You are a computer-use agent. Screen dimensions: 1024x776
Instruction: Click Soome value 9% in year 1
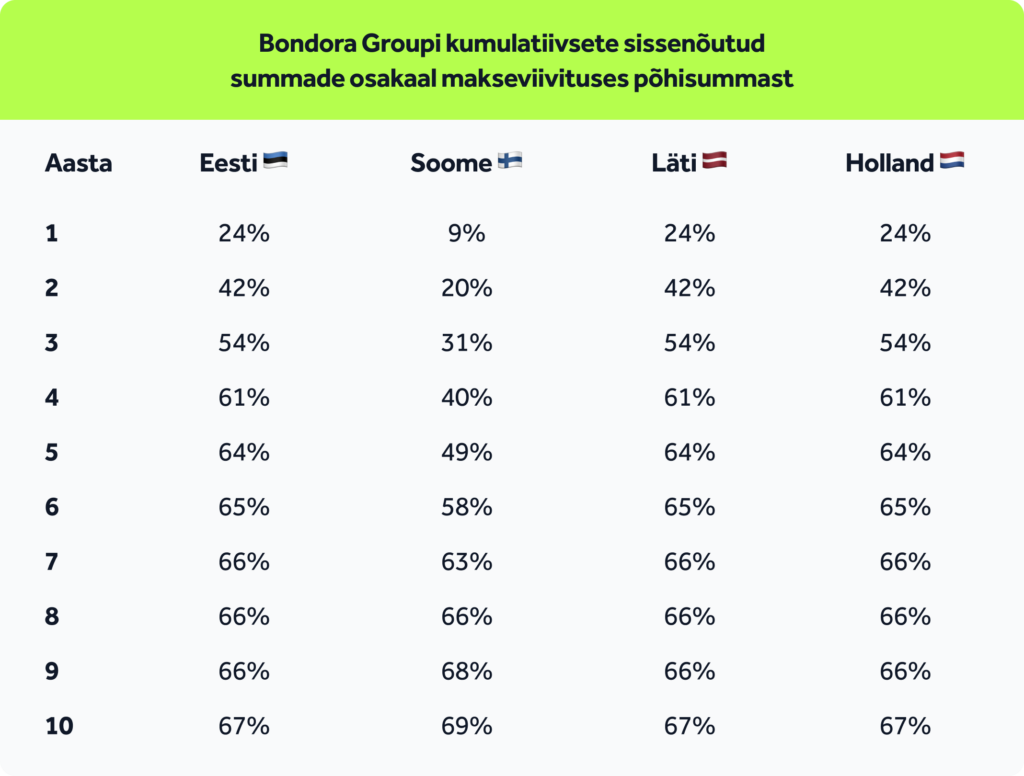pyautogui.click(x=466, y=233)
